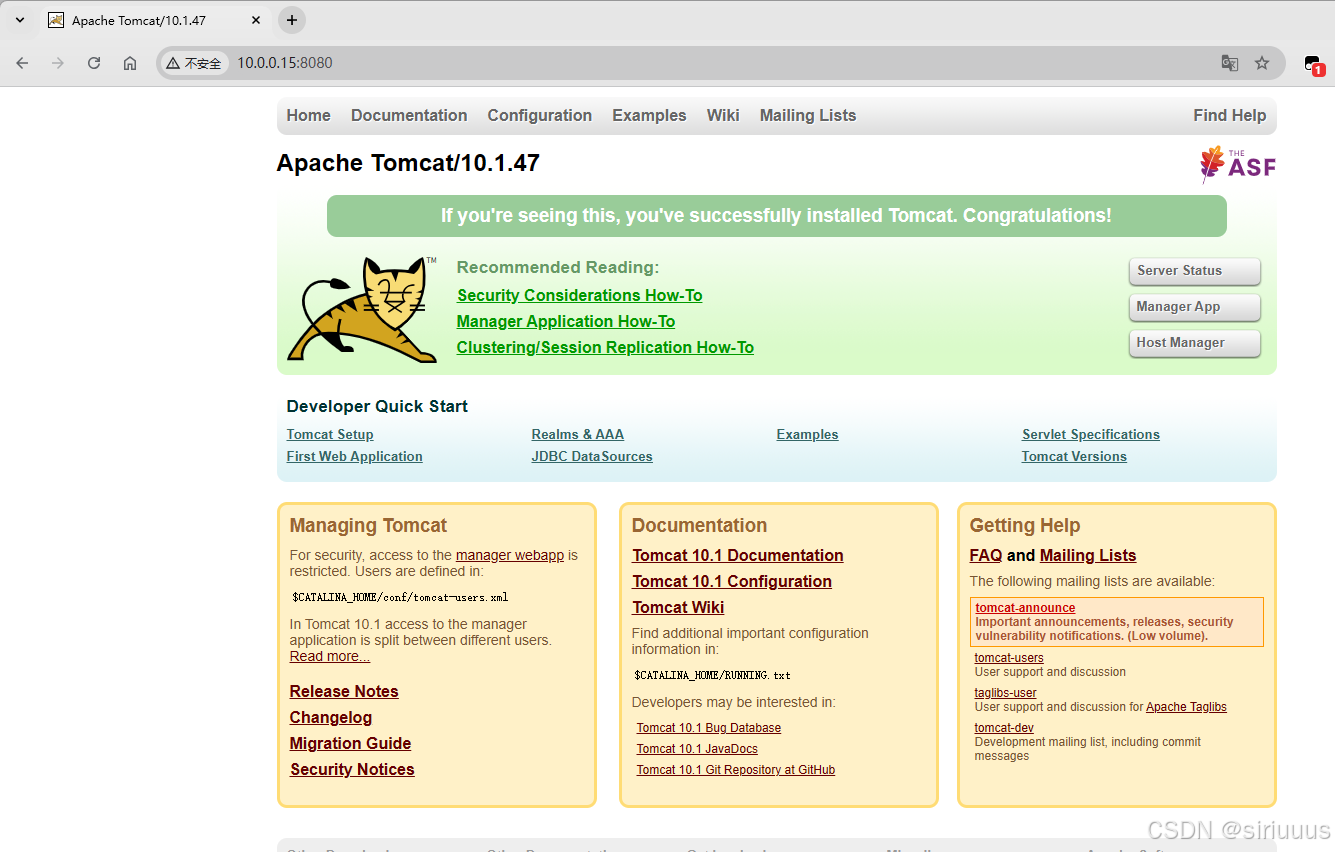
Task: Open Security Considerations How-To link
Action: [580, 295]
